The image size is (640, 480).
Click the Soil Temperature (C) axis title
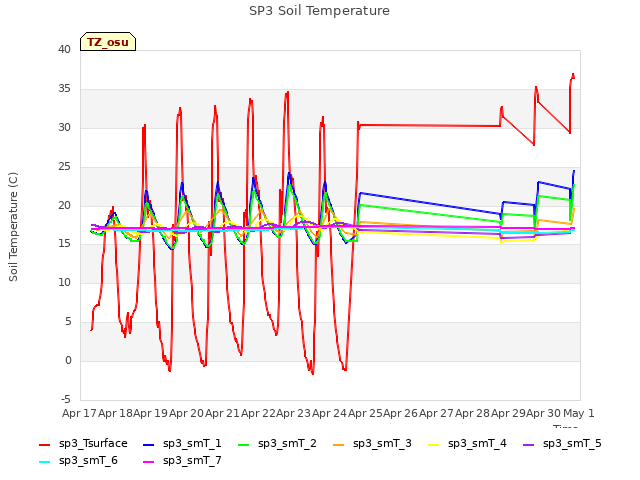click(13, 227)
